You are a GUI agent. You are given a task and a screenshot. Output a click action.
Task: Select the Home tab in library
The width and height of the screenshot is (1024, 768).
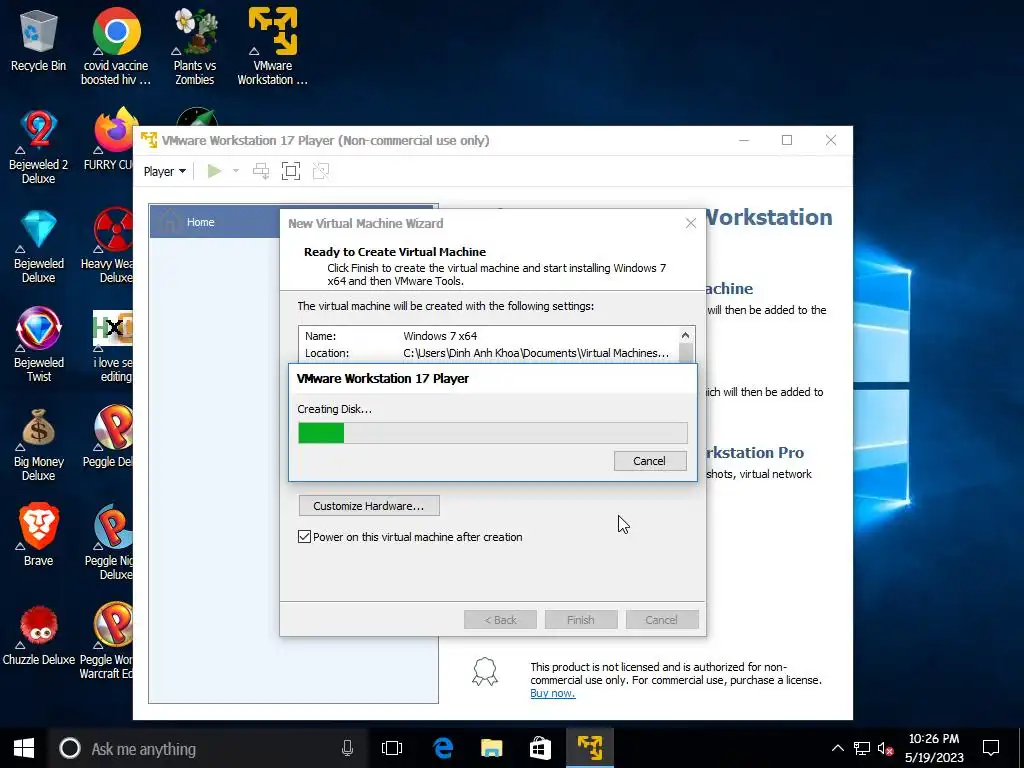point(215,222)
